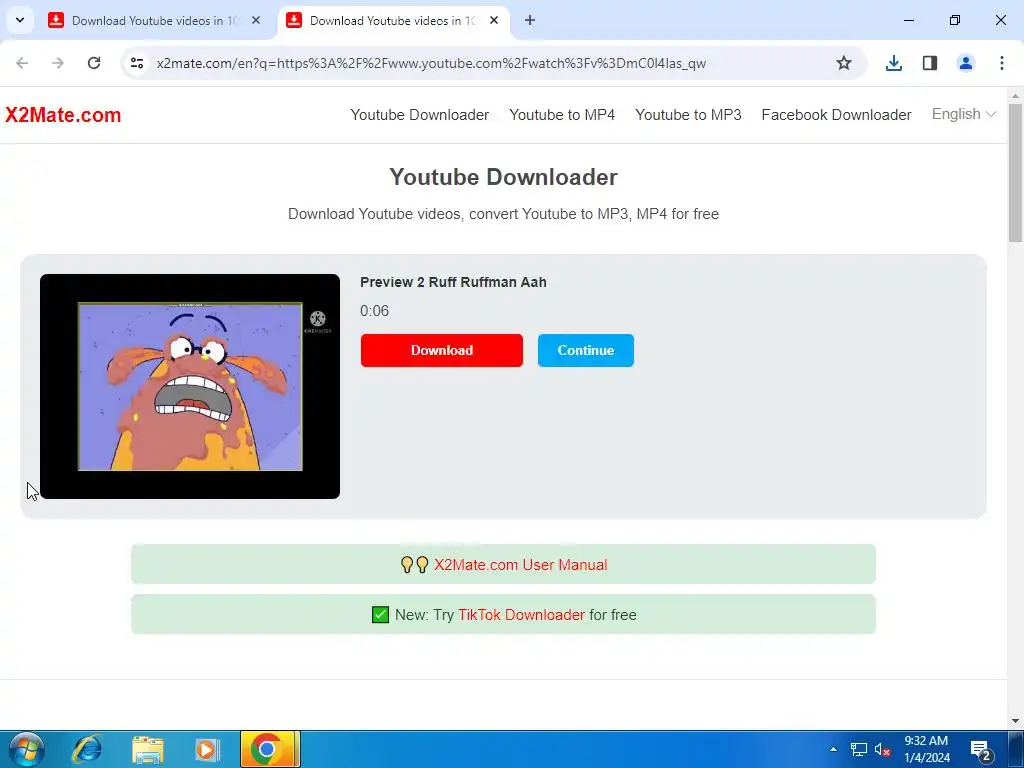Open the muted volume tray icon
Screen dimensions: 1024x768
882,750
